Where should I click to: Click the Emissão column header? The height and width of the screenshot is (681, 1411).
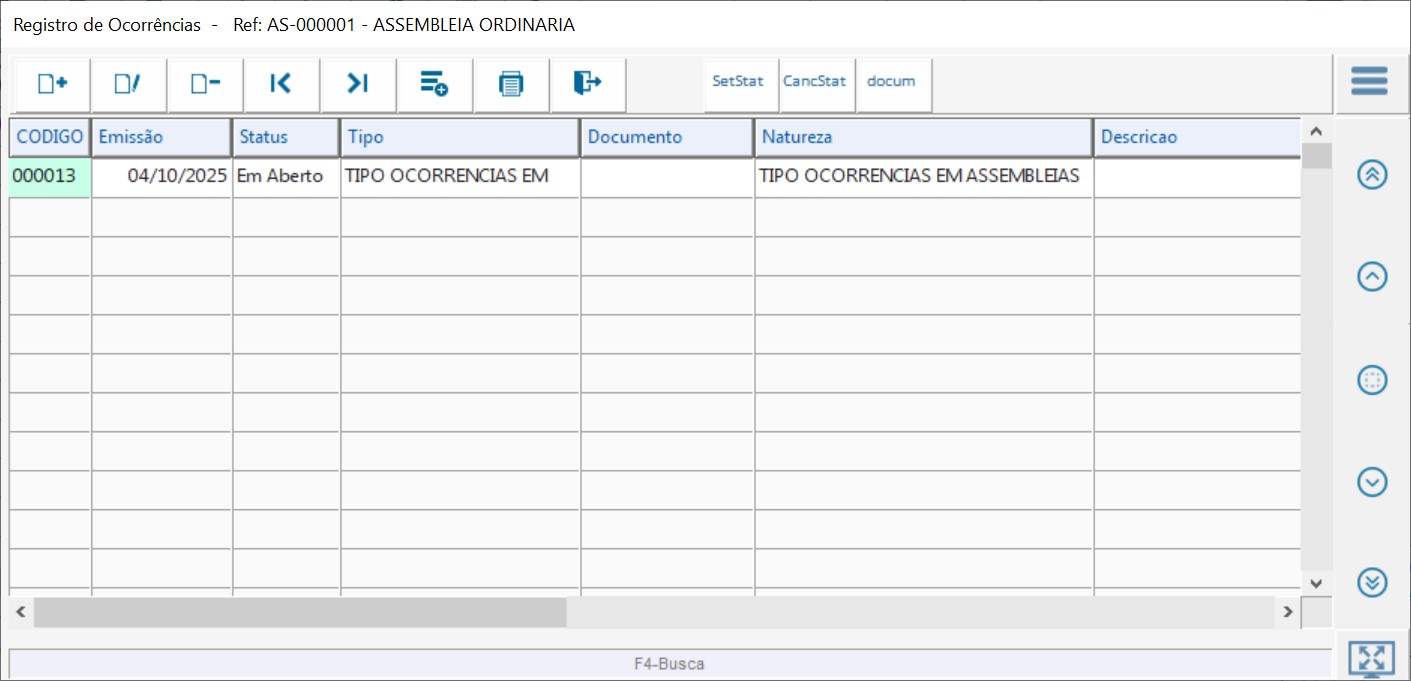(x=161, y=137)
